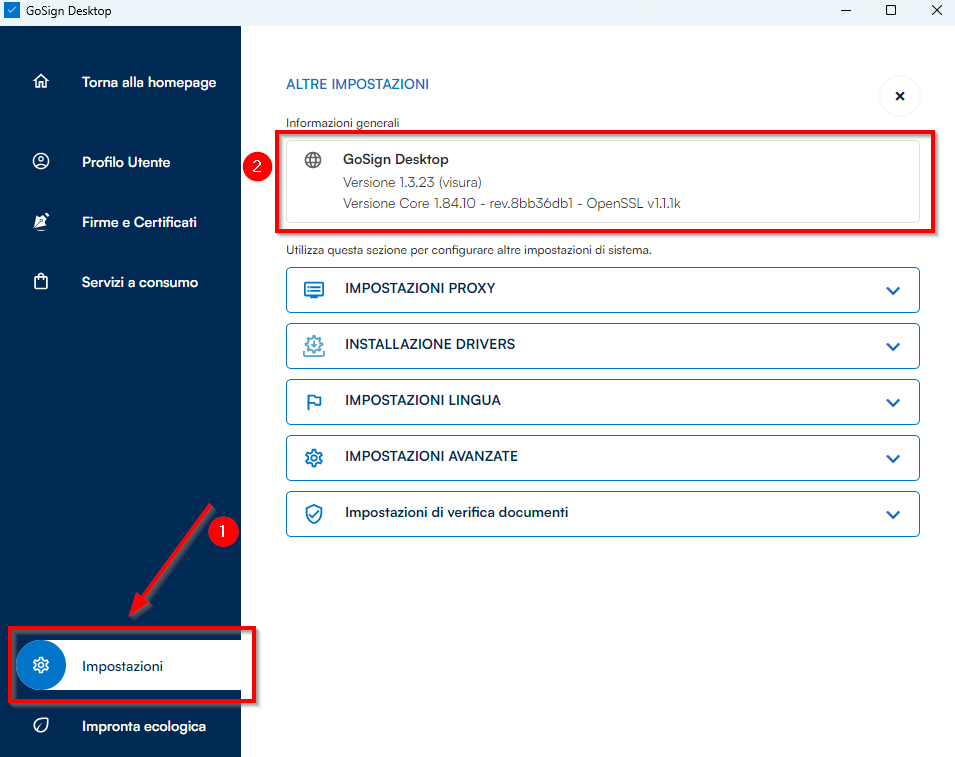Close Altre Impostazioni with round X button
The width and height of the screenshot is (955, 757).
click(x=899, y=96)
